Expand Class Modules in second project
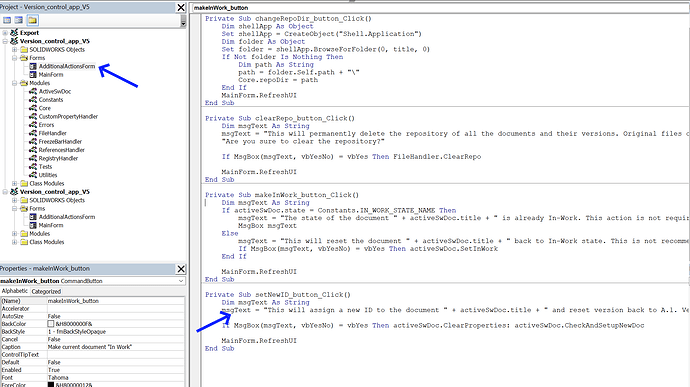Screen dimensions: 690x387 [x=15, y=242]
